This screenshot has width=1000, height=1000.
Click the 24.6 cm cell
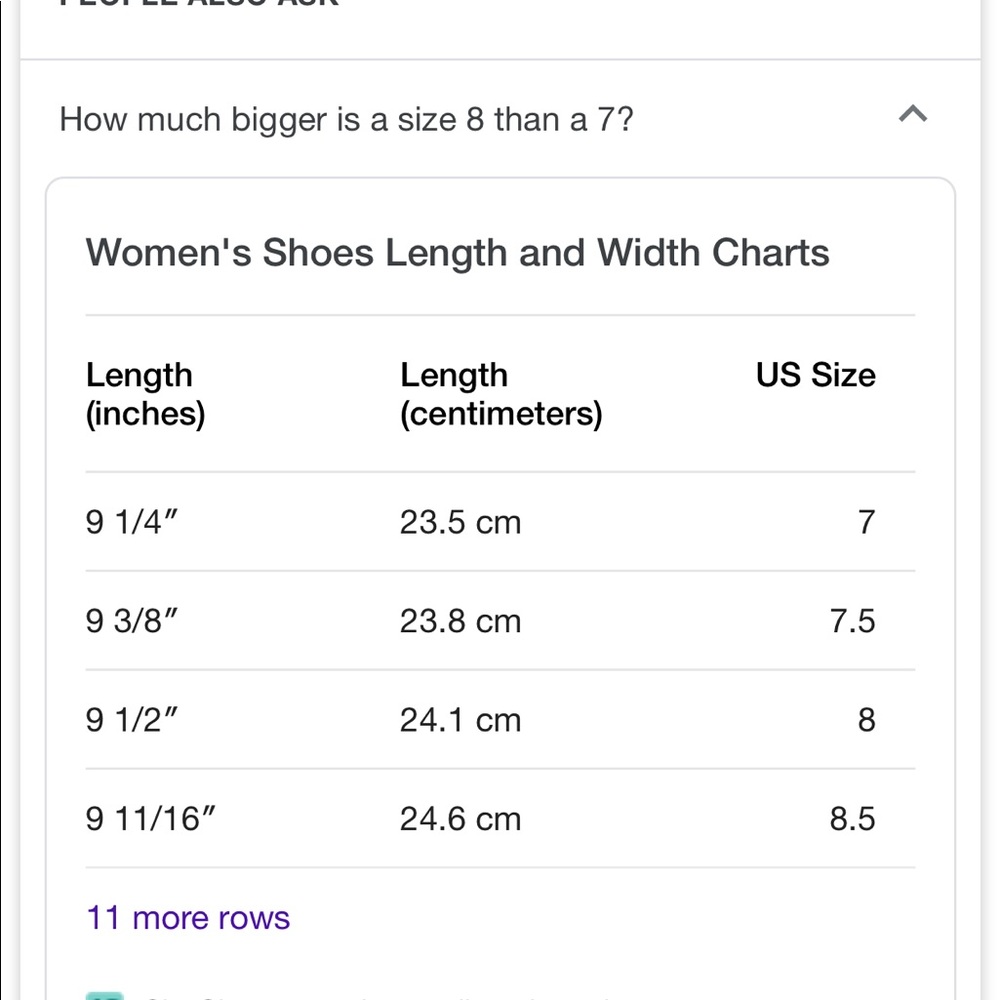460,819
